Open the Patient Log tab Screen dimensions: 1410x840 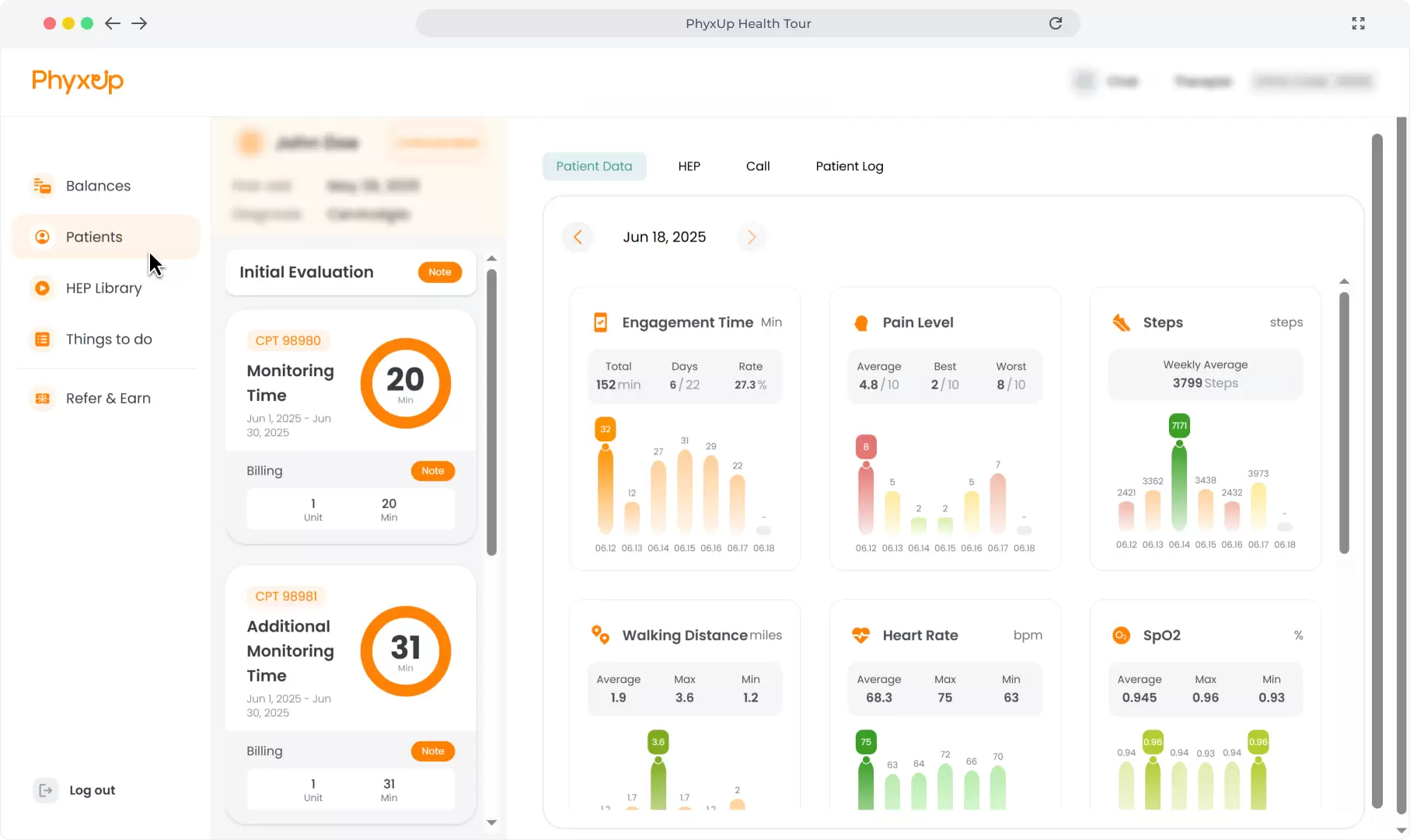pos(848,166)
